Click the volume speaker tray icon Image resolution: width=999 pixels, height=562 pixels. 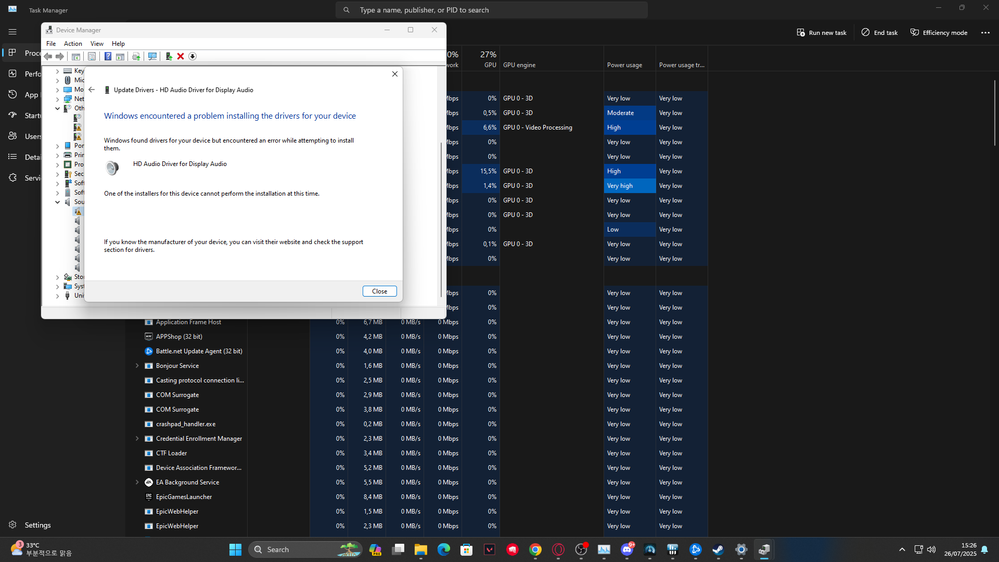(931, 549)
